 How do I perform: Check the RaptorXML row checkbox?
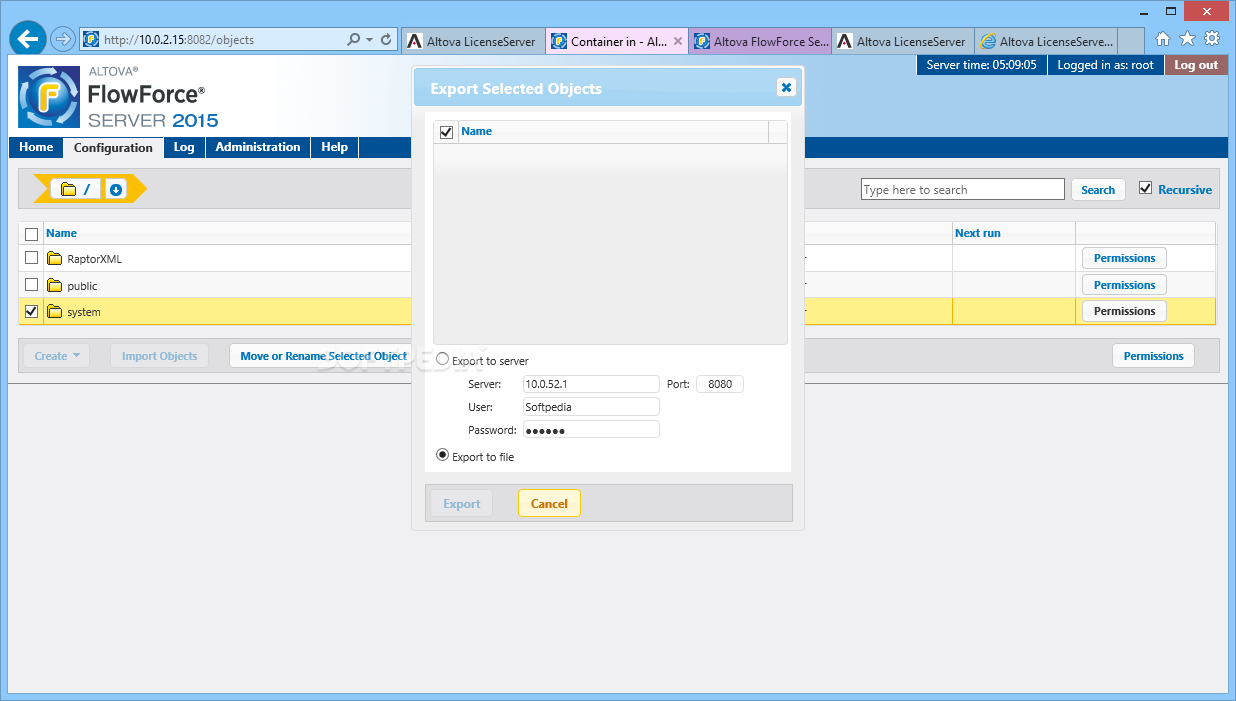pos(31,258)
